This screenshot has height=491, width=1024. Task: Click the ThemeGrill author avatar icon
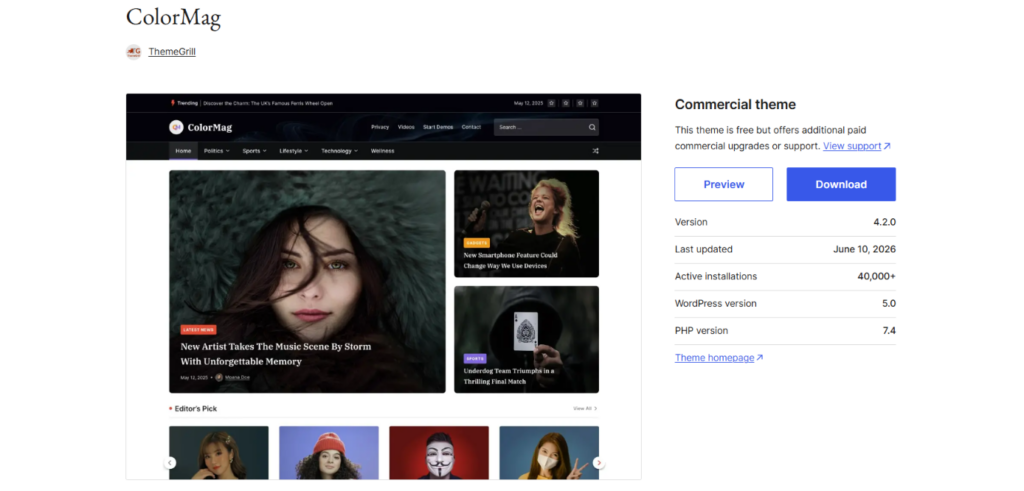133,52
